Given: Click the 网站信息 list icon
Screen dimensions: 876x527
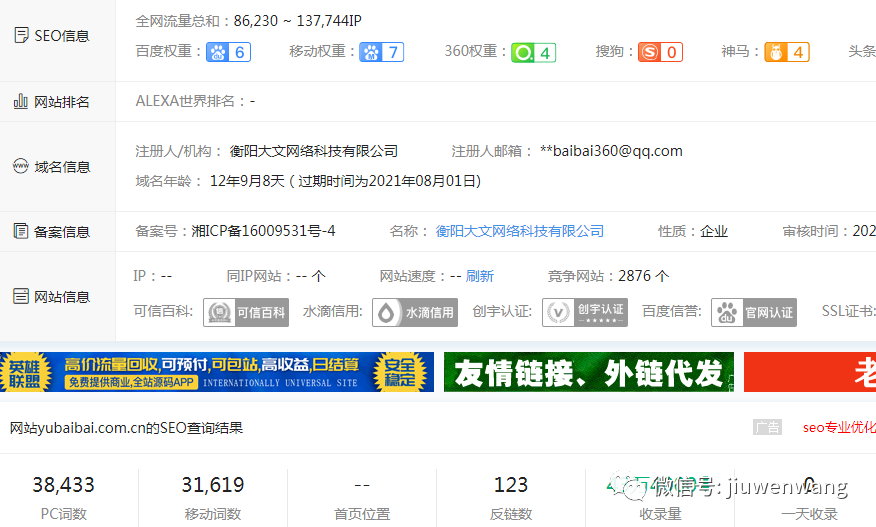Looking at the screenshot, I should pyautogui.click(x=21, y=296).
